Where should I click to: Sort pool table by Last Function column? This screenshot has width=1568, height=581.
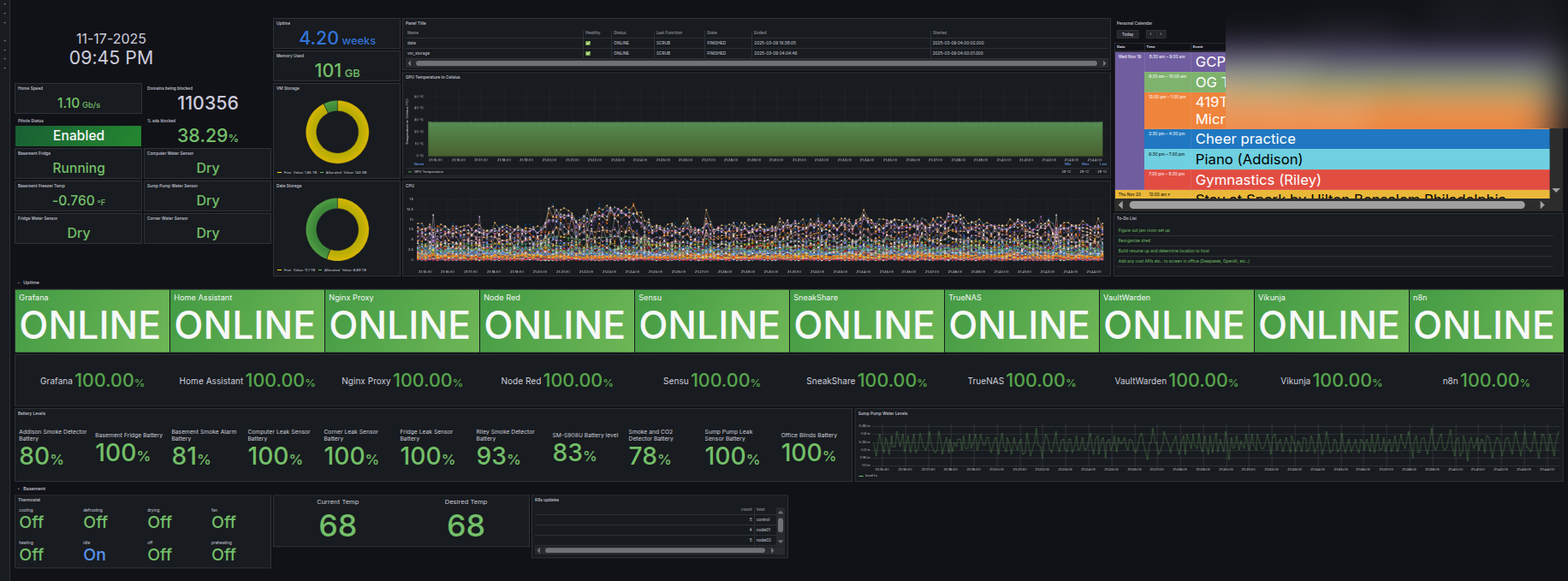[669, 33]
